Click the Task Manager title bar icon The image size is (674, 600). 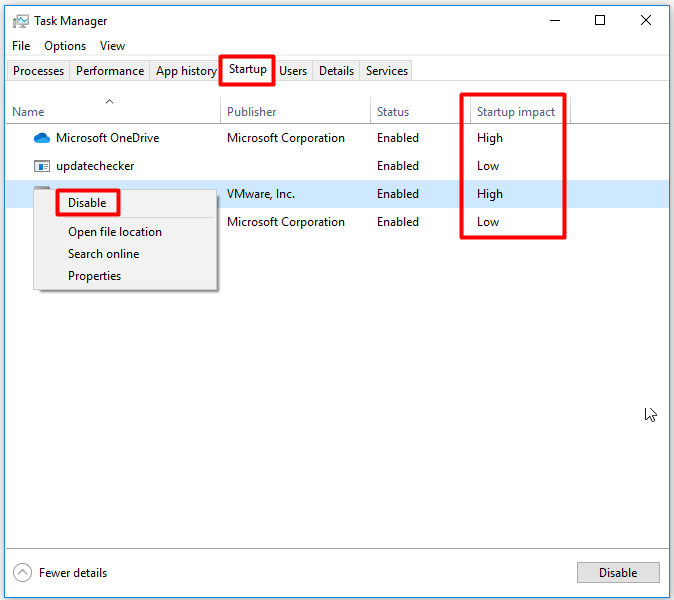[20, 21]
